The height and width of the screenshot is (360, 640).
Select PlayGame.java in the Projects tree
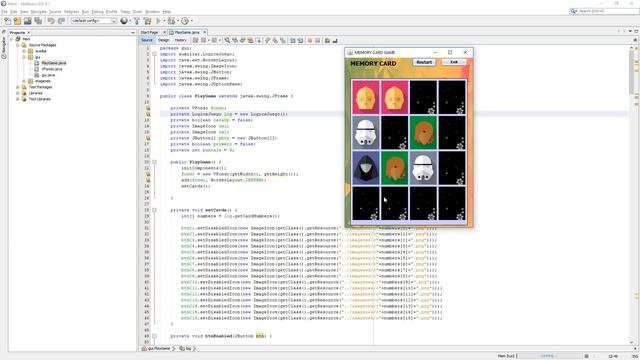tap(53, 63)
